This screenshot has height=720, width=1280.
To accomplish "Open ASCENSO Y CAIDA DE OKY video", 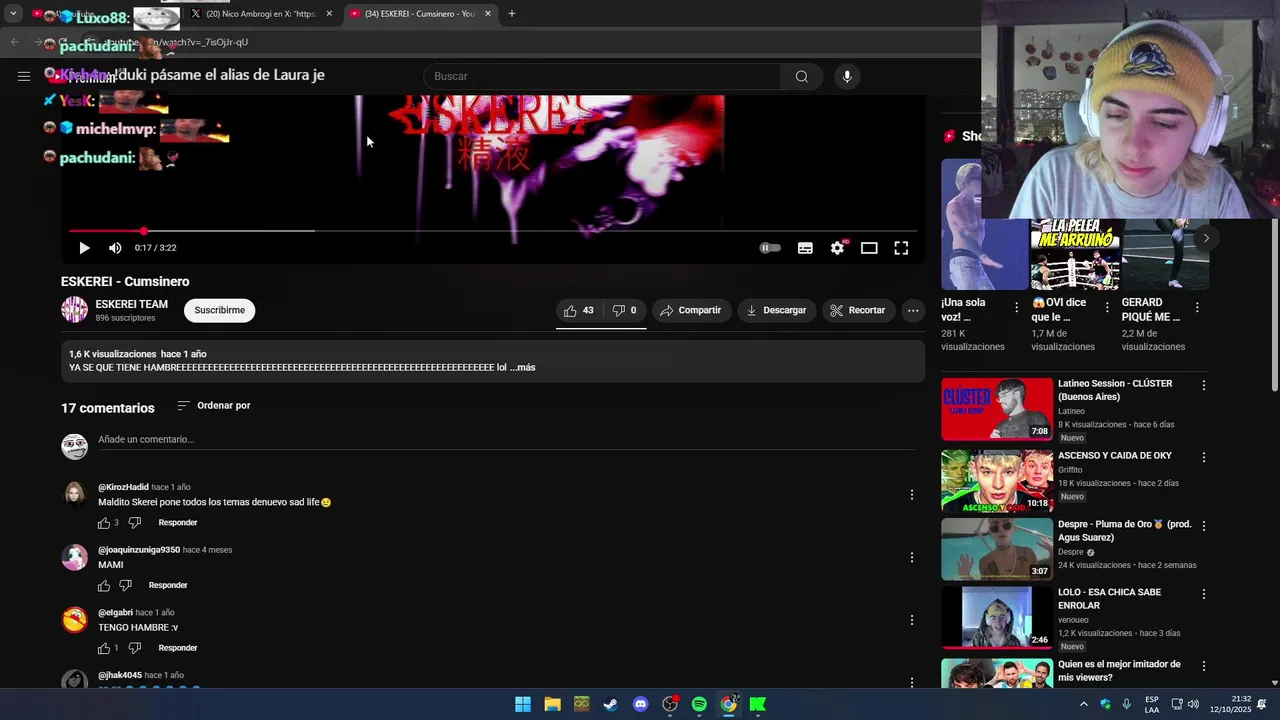I will tap(997, 481).
